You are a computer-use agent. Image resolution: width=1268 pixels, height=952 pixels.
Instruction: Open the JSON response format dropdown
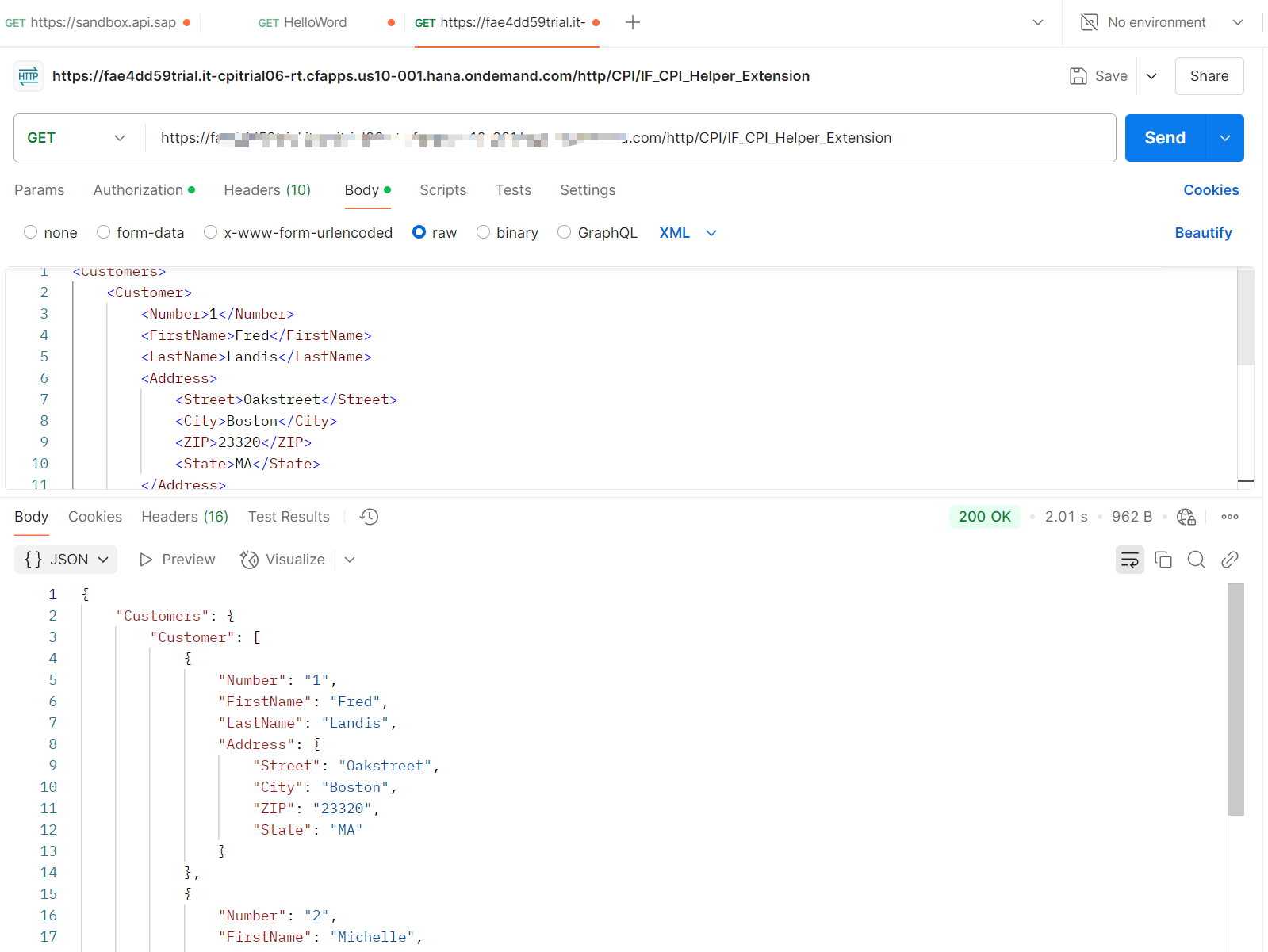(67, 560)
